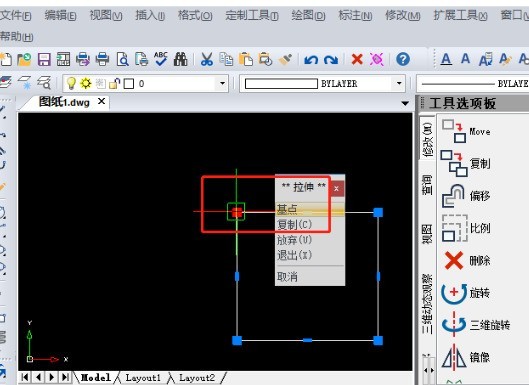Close the 图纸1.dwg tab
529x385 pixels.
[x=101, y=101]
